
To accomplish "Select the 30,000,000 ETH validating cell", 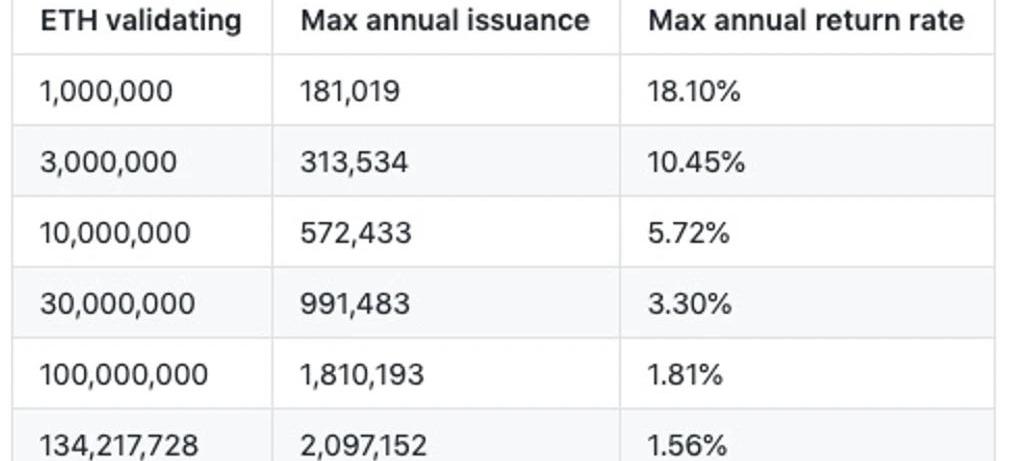I will 117,304.
